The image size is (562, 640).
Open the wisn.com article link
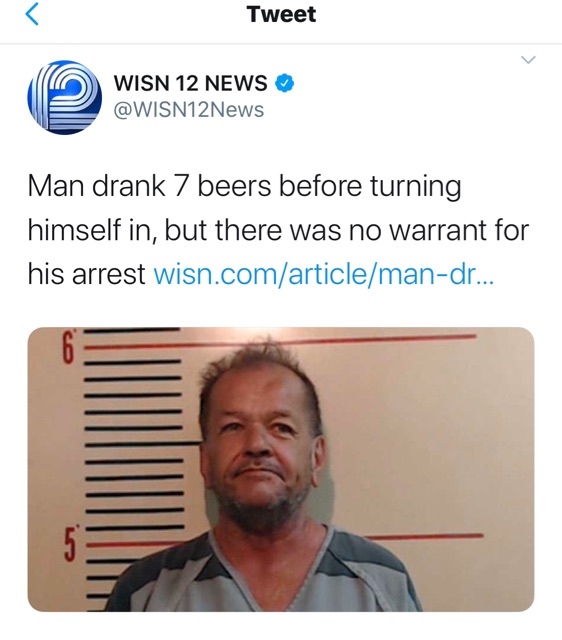coord(324,274)
